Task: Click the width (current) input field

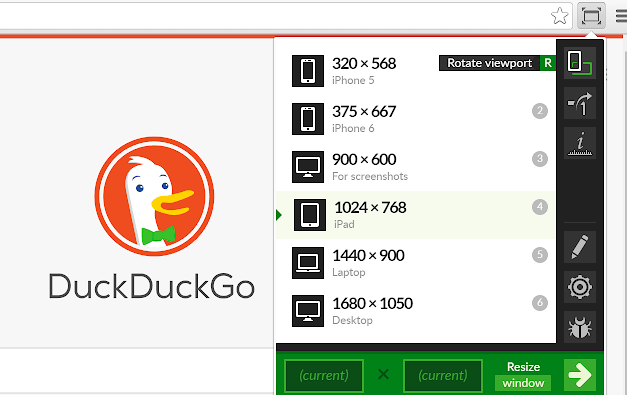Action: click(324, 375)
